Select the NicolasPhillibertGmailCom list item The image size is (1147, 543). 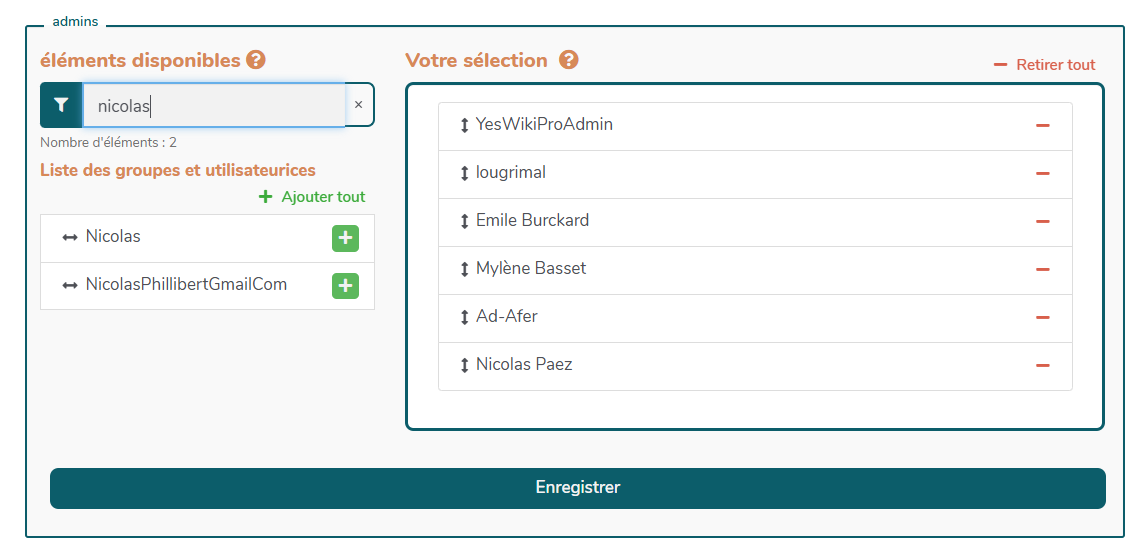click(186, 285)
